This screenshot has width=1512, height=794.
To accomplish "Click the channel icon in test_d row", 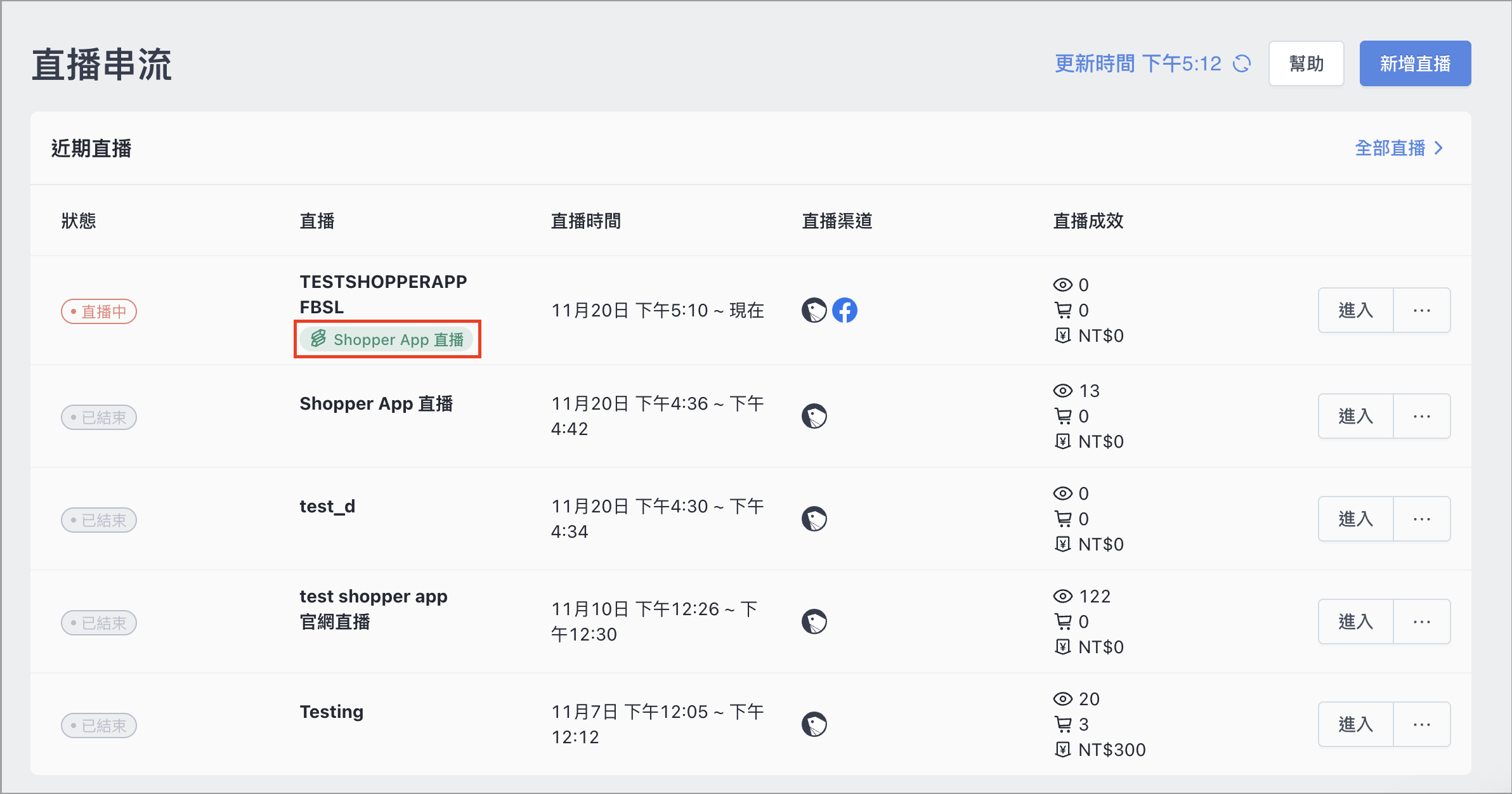I will [x=814, y=519].
